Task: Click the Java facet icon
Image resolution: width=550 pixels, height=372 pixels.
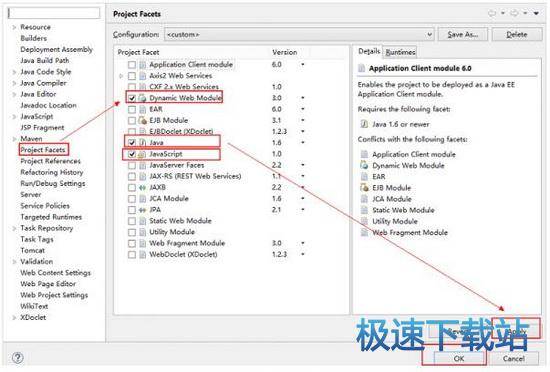Action: [x=142, y=143]
